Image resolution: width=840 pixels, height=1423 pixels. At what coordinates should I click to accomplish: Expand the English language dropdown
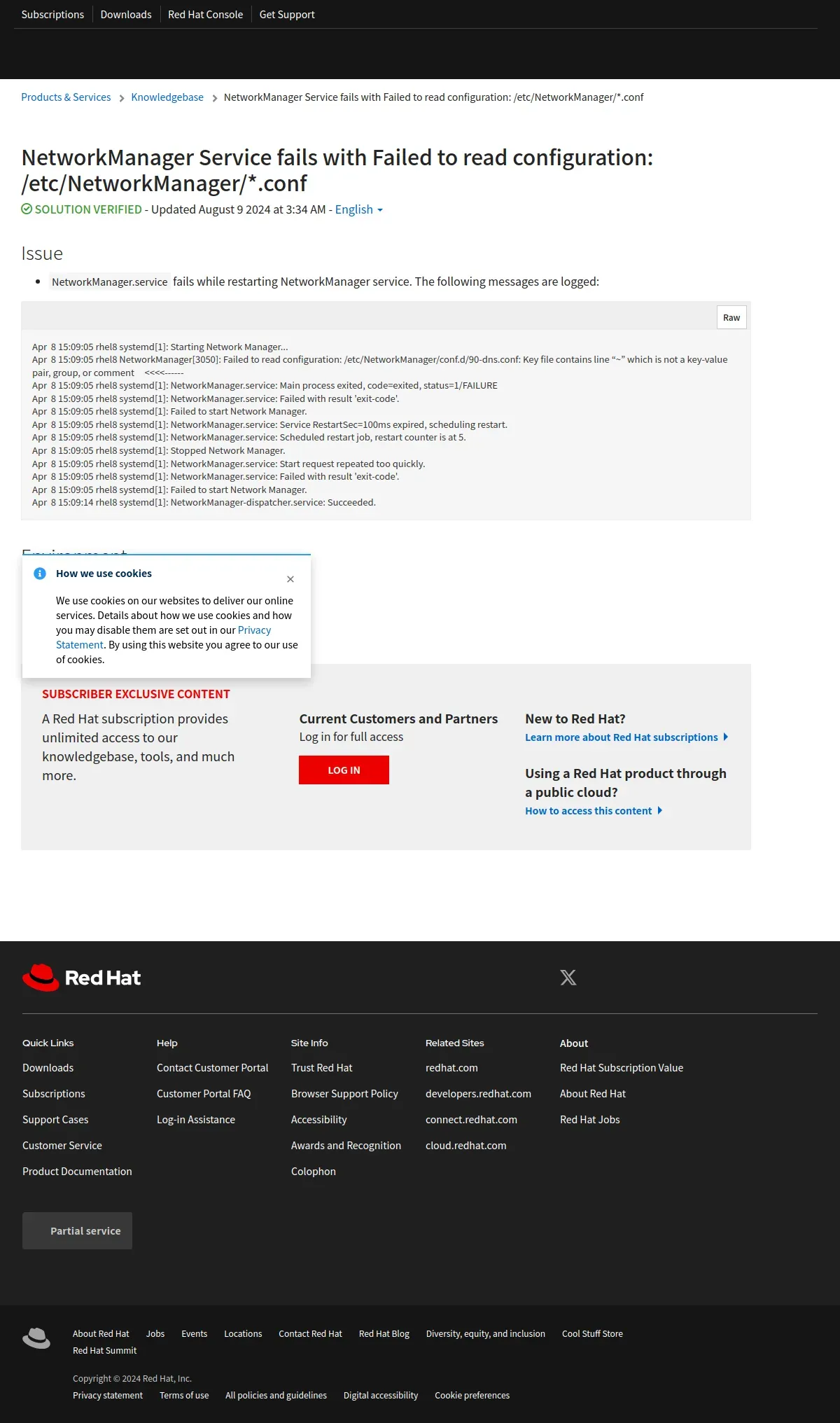pos(359,209)
